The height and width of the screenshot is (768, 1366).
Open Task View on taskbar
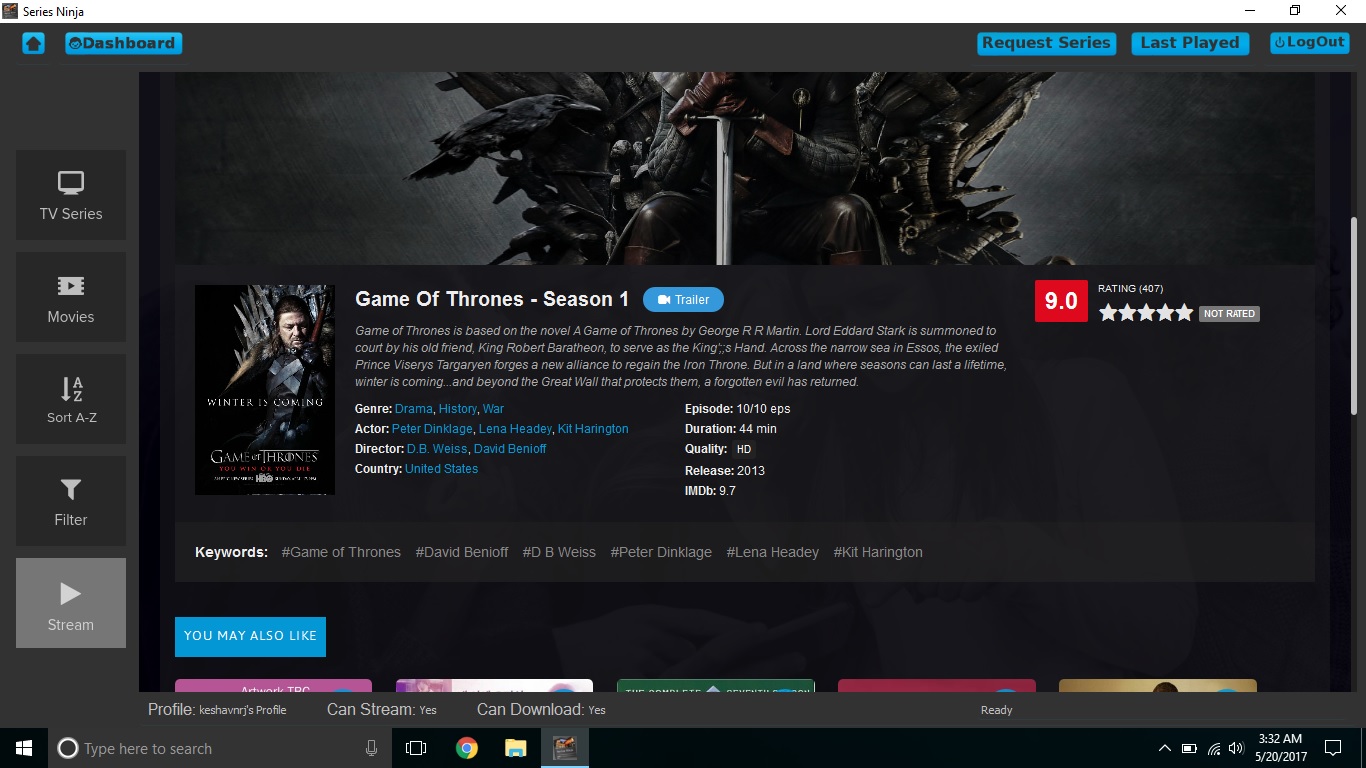[416, 748]
